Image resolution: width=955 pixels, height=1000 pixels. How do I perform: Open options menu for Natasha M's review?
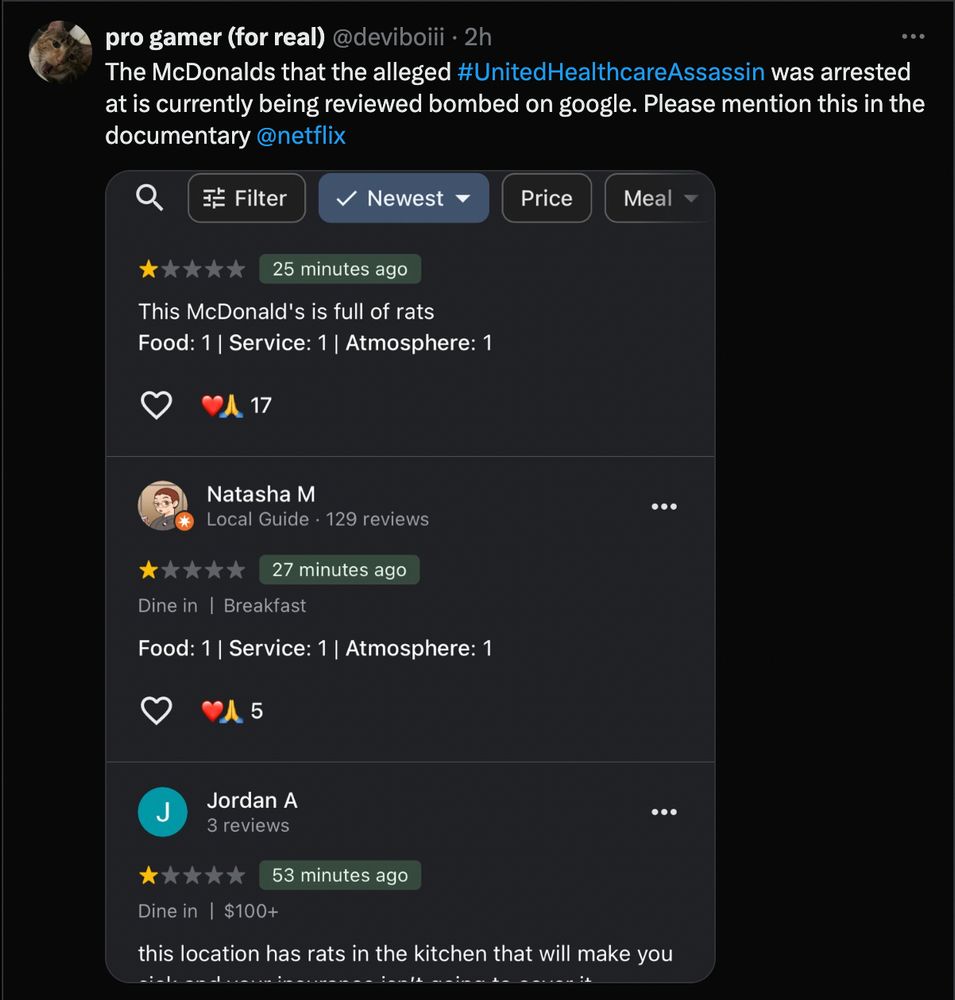click(x=664, y=506)
